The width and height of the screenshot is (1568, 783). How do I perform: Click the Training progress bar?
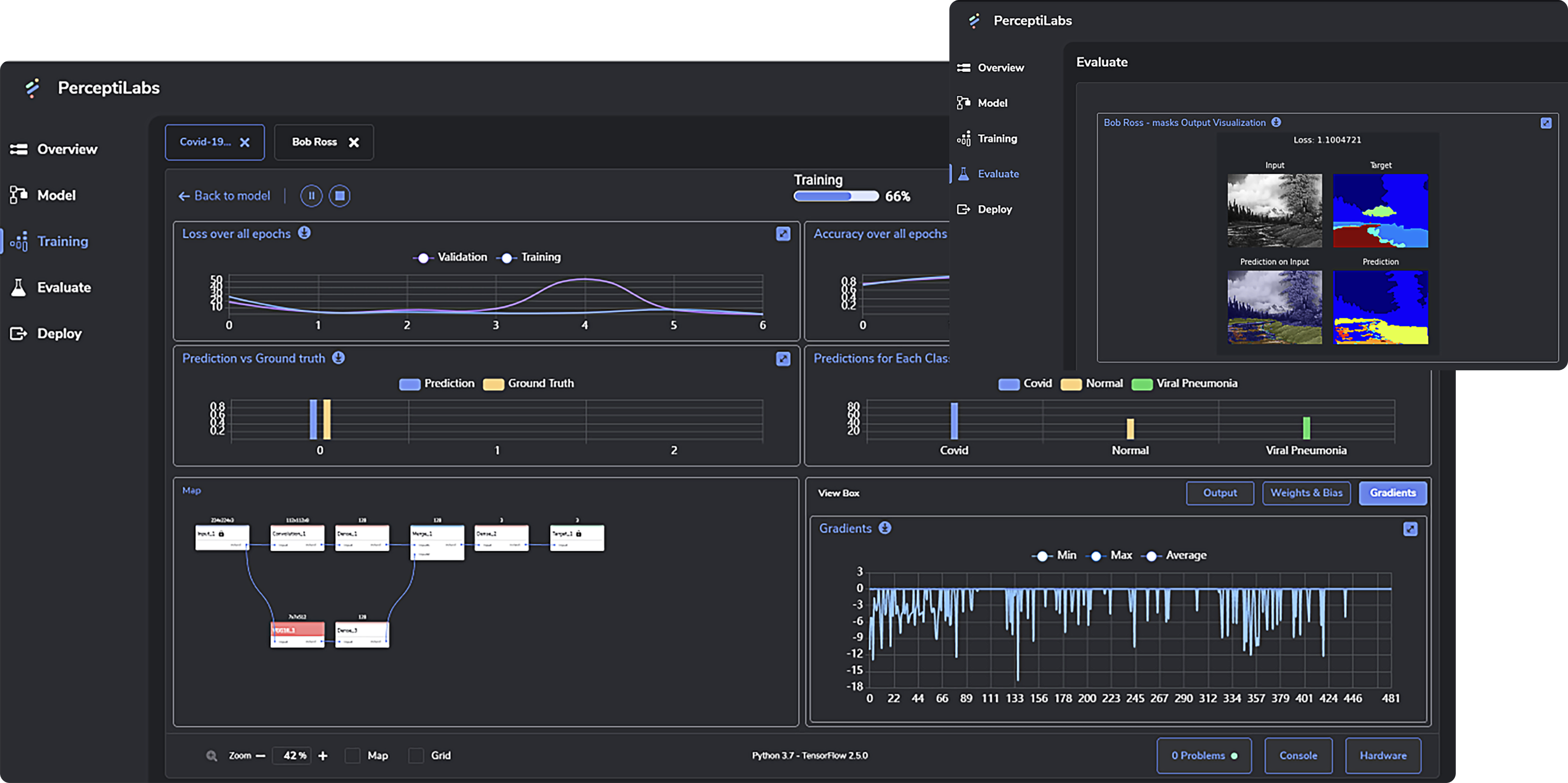(836, 196)
